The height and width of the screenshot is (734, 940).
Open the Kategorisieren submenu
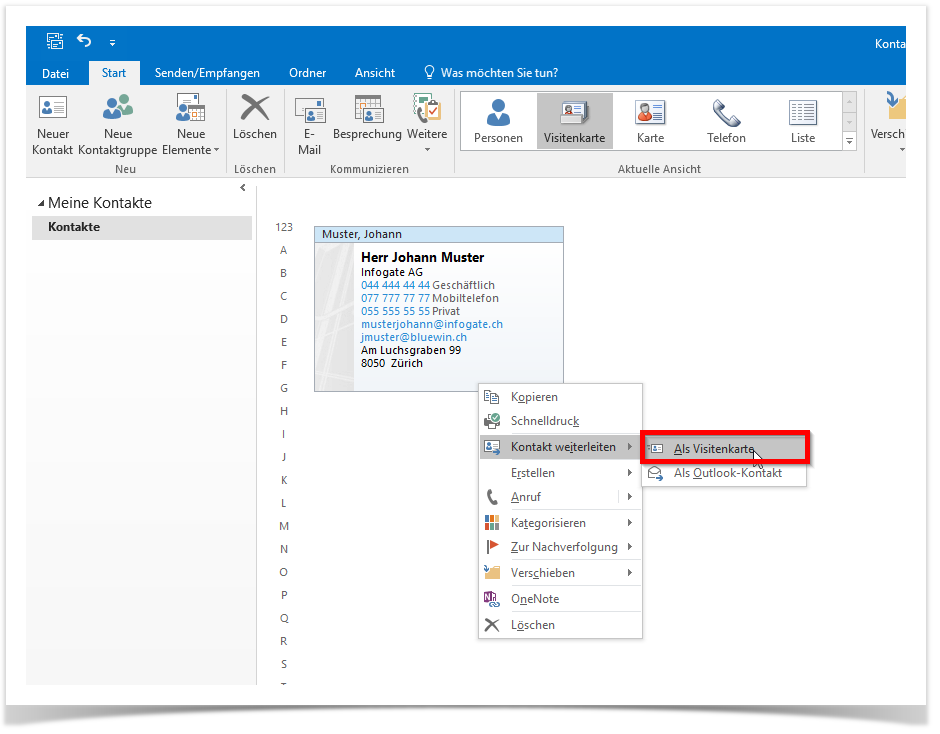pos(561,523)
